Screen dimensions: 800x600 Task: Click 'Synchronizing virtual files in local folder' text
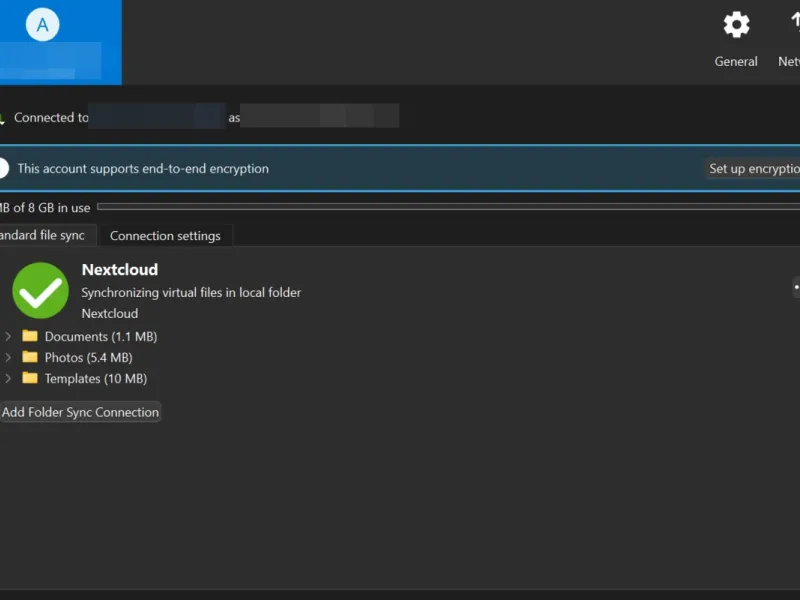click(x=191, y=292)
